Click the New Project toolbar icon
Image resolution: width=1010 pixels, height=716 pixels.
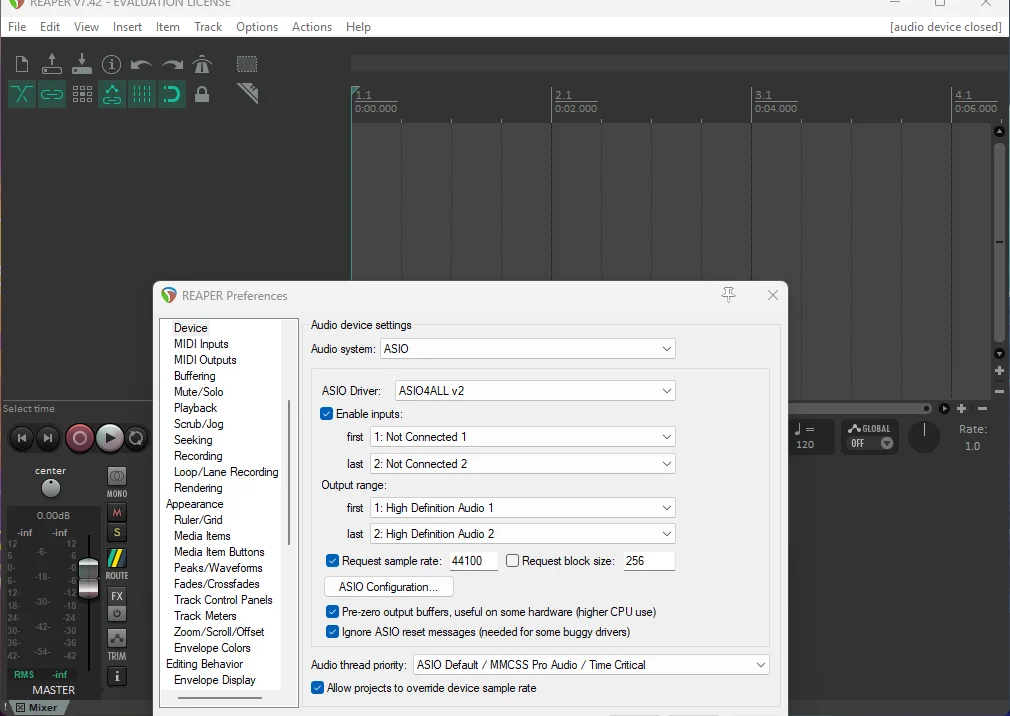click(x=22, y=64)
